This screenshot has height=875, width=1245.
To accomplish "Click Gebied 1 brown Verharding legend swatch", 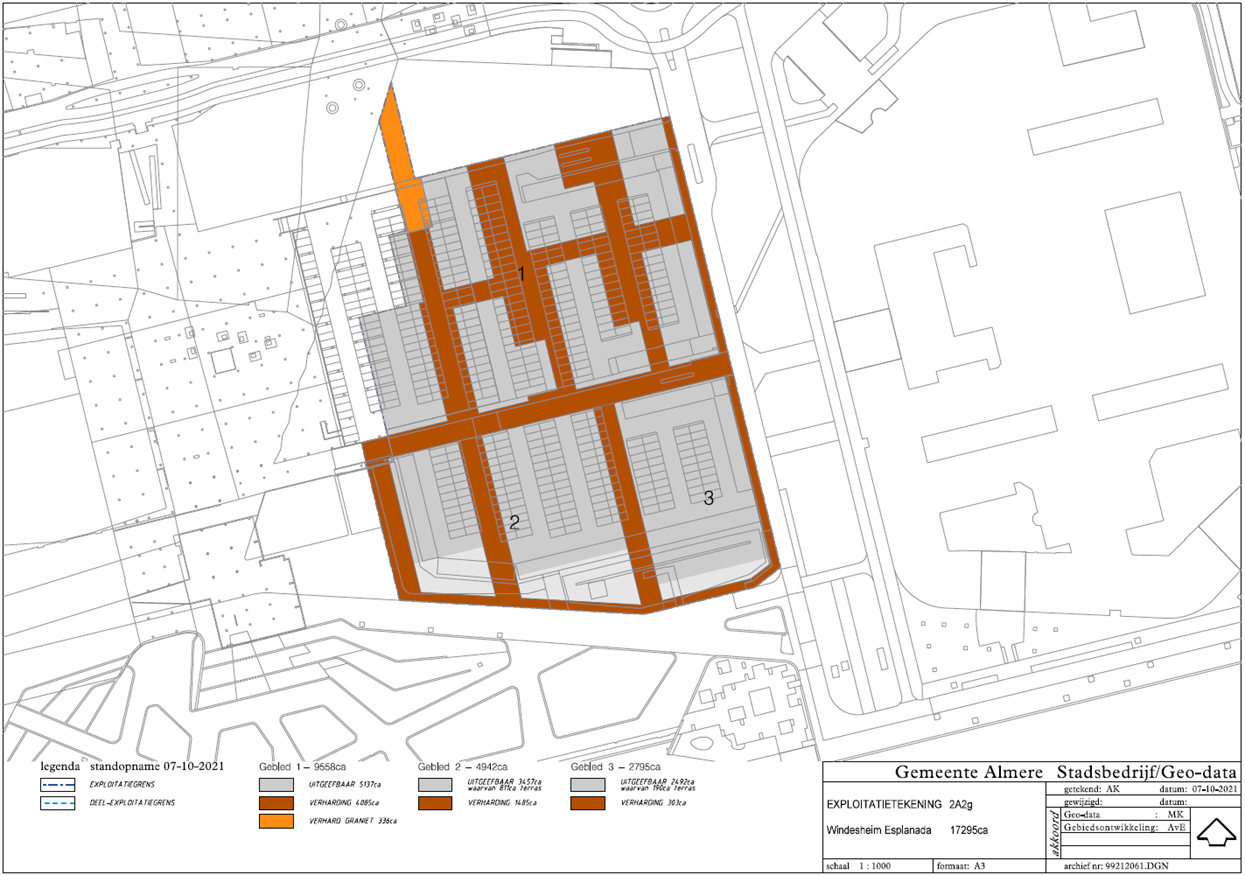I will pos(276,803).
